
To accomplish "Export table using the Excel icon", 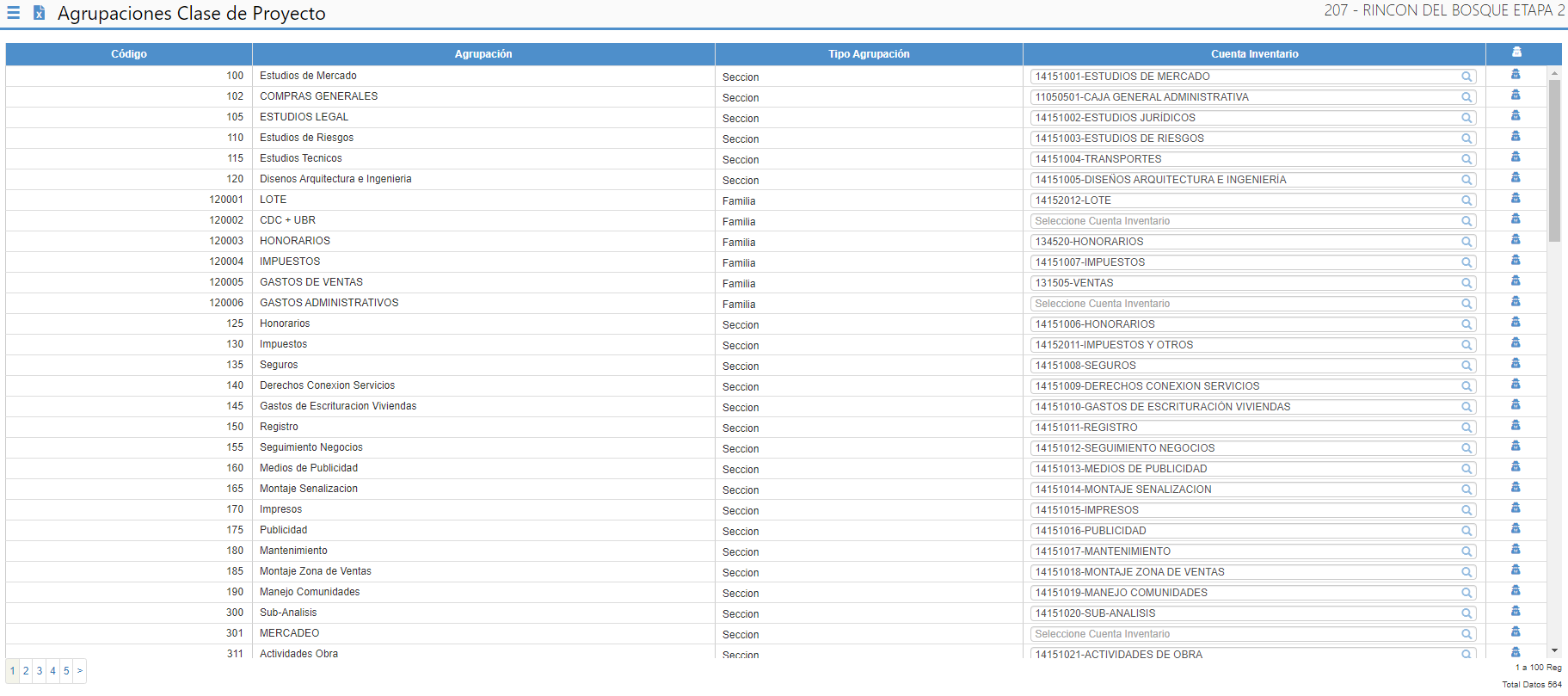I will click(x=39, y=13).
